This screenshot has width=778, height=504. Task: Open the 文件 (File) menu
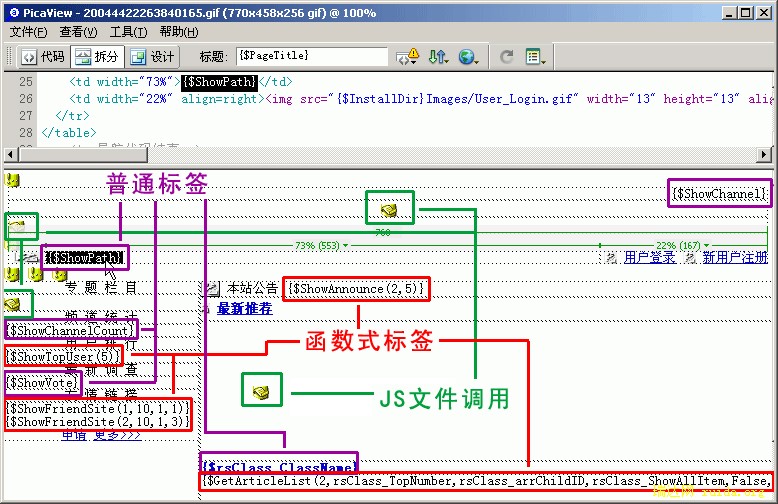pyautogui.click(x=28, y=32)
